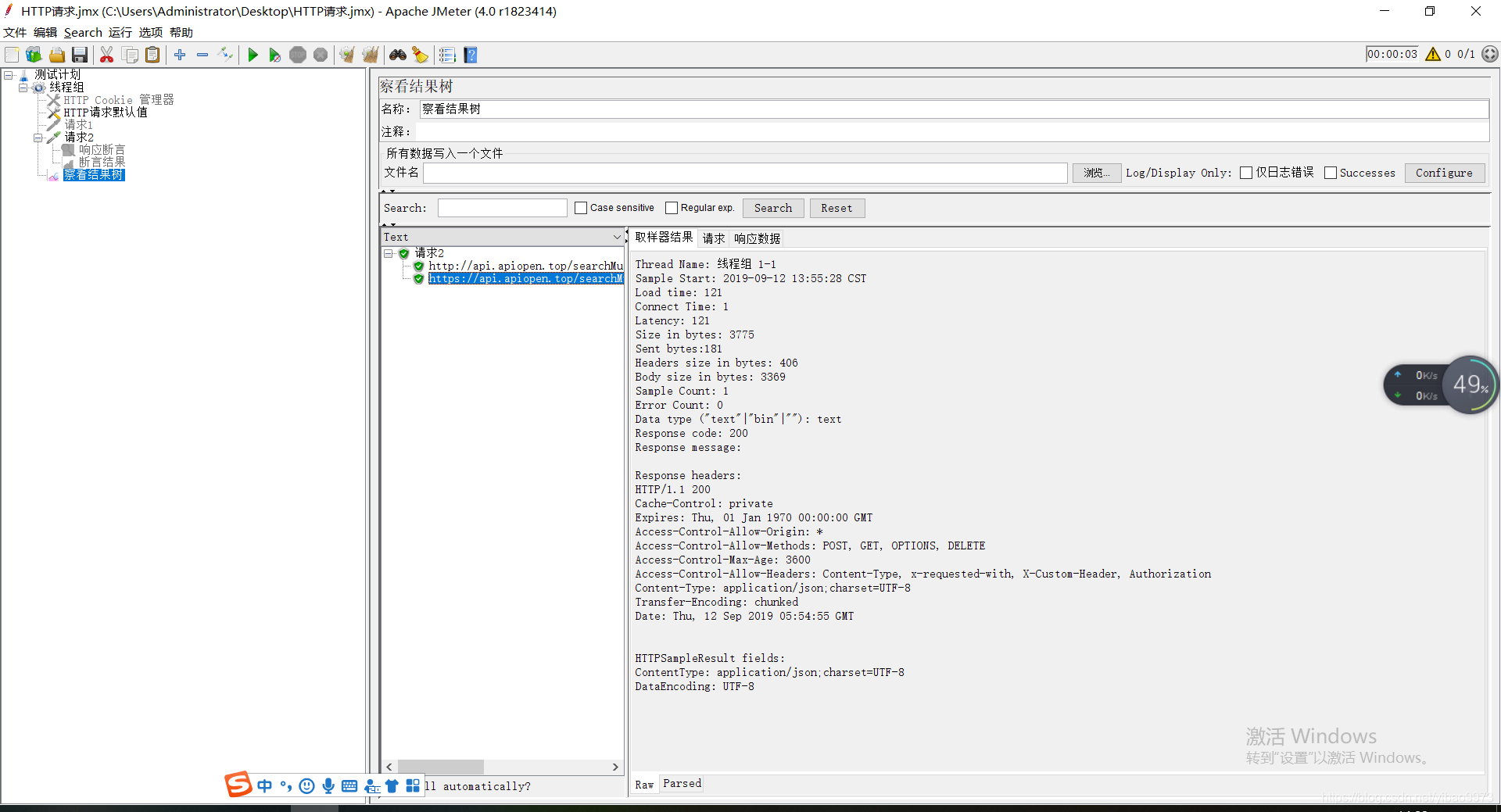Open the 编辑 menu

[45, 32]
